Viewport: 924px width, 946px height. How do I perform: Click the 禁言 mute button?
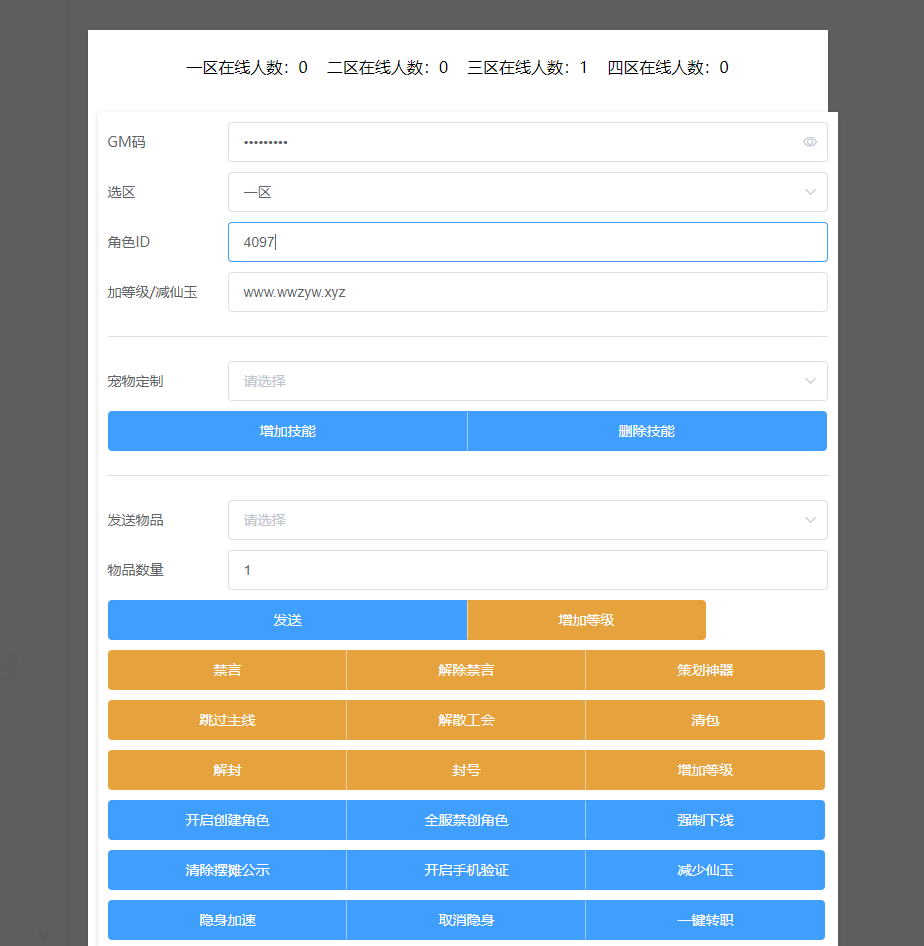pyautogui.click(x=227, y=670)
